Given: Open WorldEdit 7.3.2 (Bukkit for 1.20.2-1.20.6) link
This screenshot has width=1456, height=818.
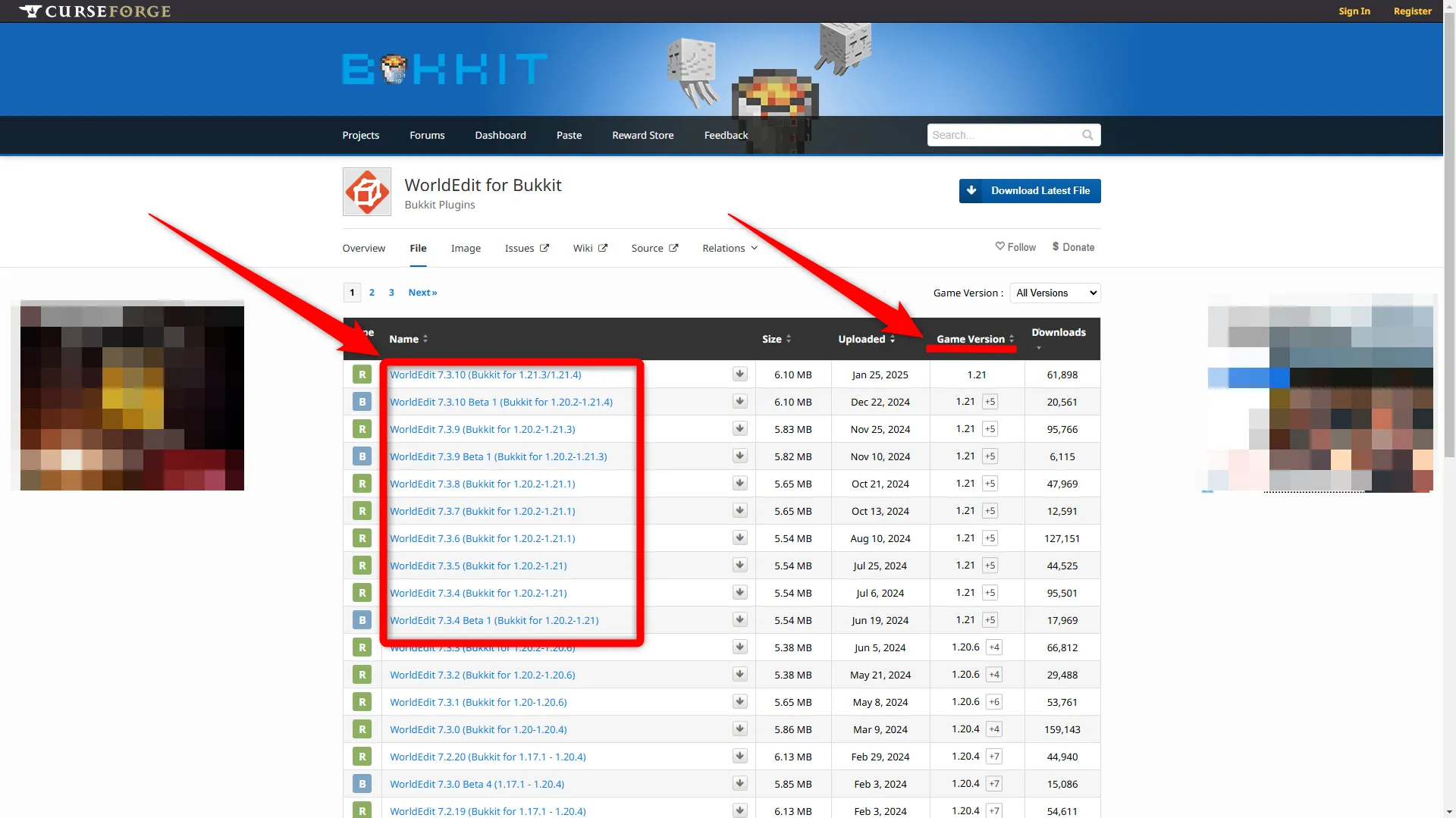Looking at the screenshot, I should click(x=482, y=675).
